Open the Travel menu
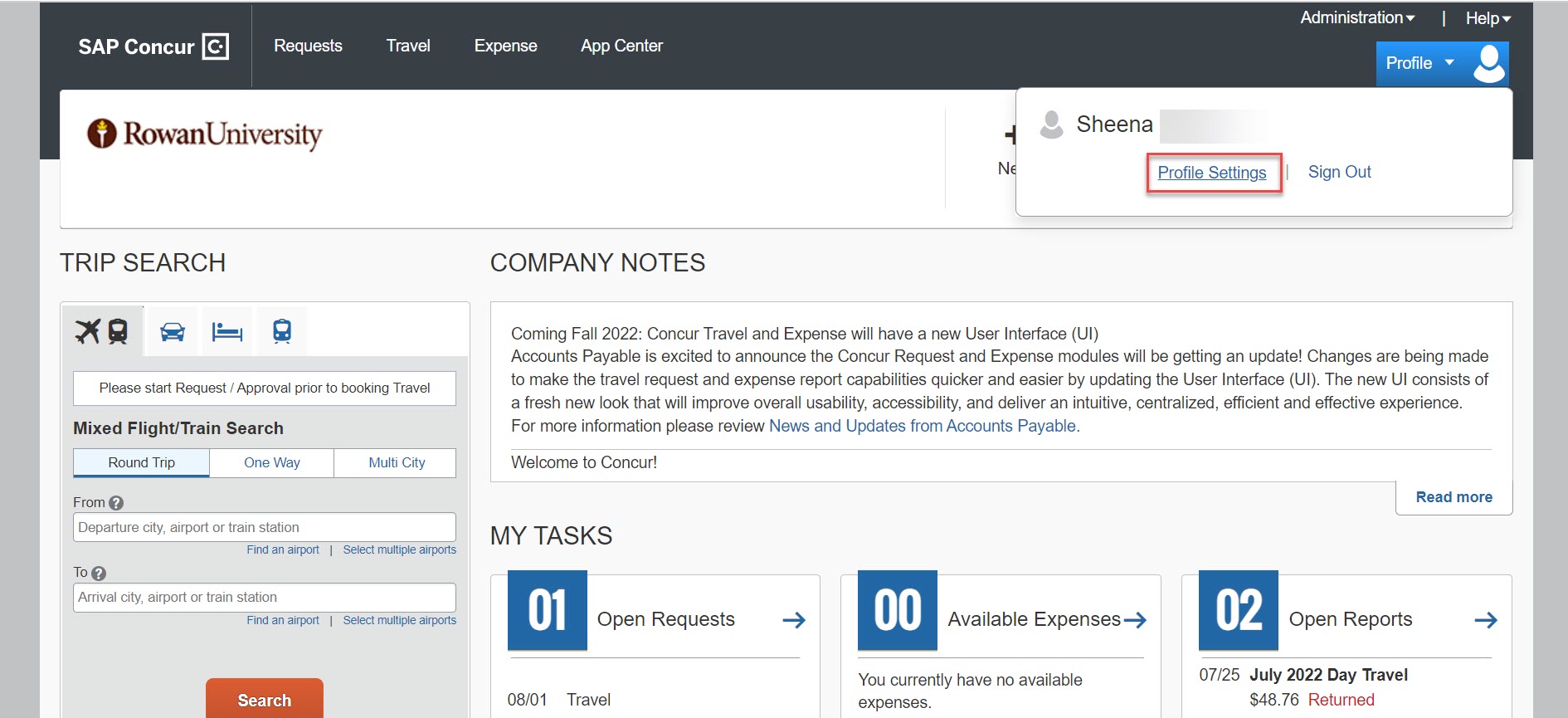 [408, 46]
